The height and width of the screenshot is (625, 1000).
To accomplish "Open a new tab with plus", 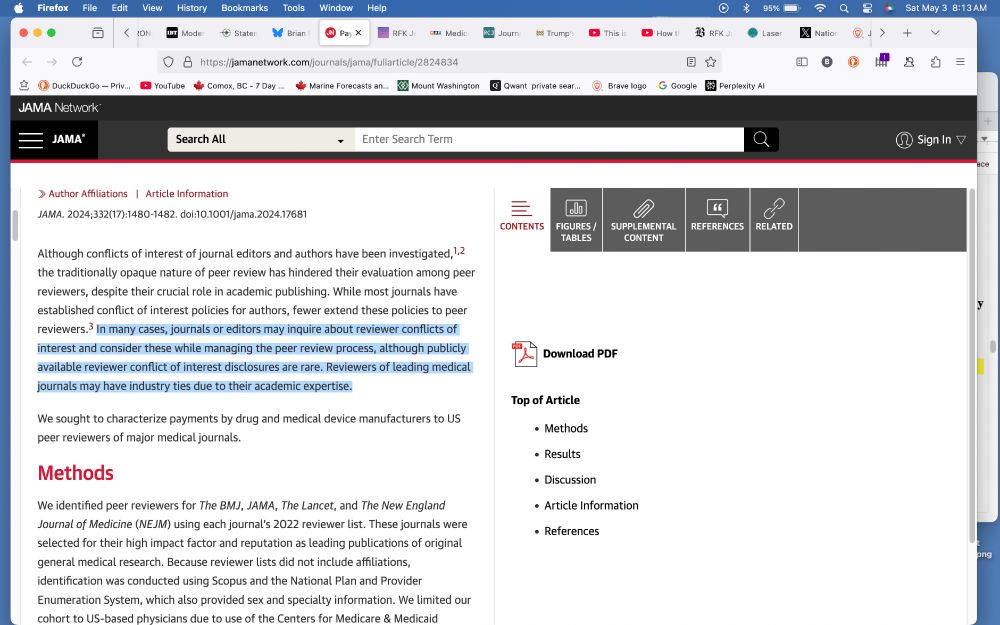I will [x=907, y=33].
